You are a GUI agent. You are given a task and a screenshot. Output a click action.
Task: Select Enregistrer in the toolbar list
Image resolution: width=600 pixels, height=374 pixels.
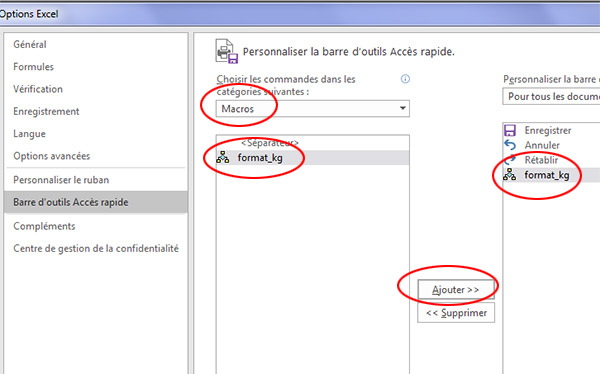pyautogui.click(x=551, y=131)
